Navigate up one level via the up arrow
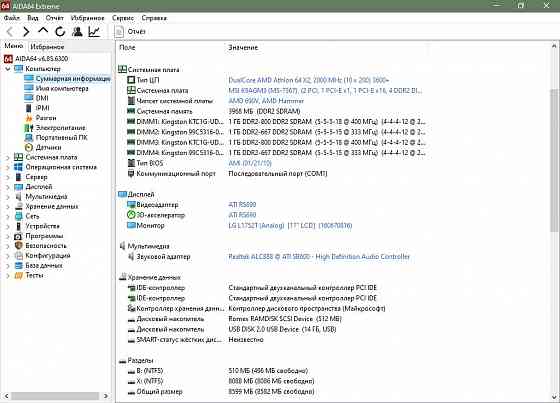 pyautogui.click(x=43, y=31)
